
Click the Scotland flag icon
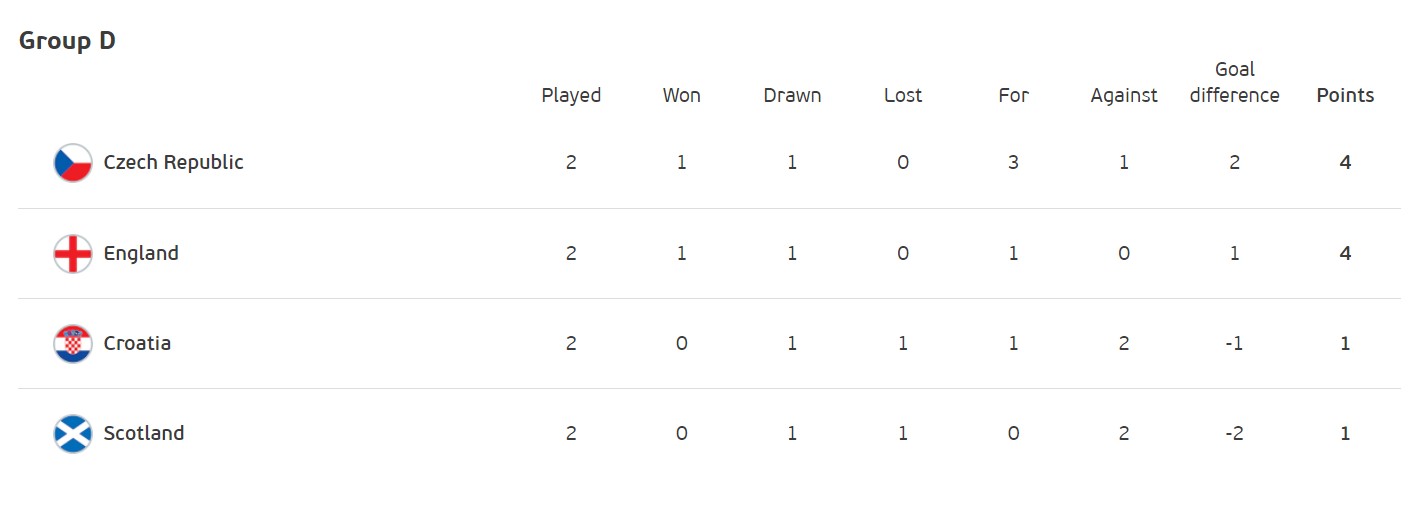coord(73,434)
